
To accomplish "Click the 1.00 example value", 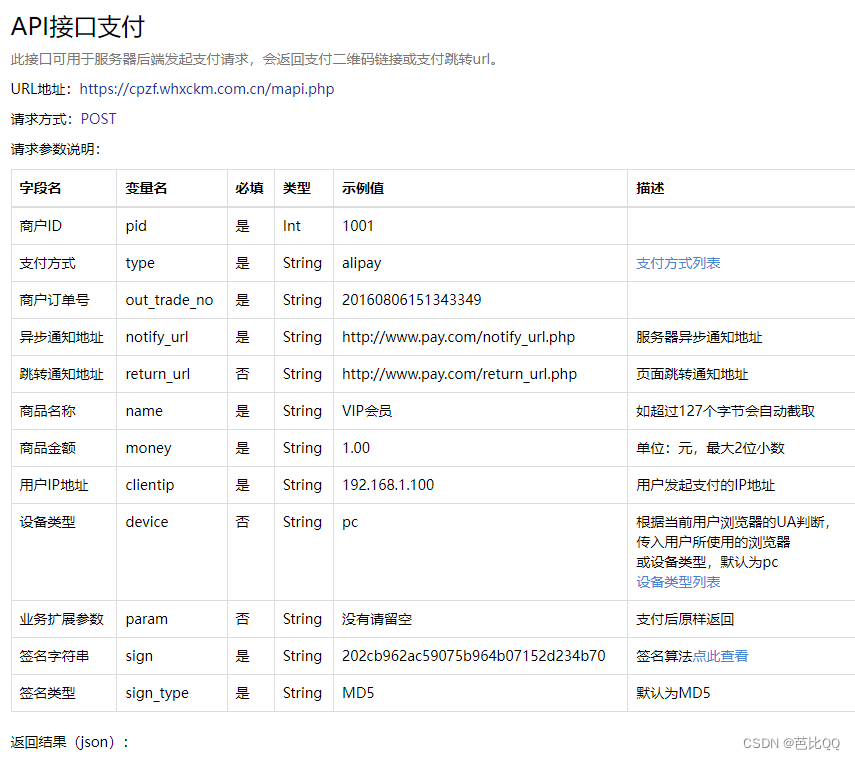I will click(x=356, y=448).
